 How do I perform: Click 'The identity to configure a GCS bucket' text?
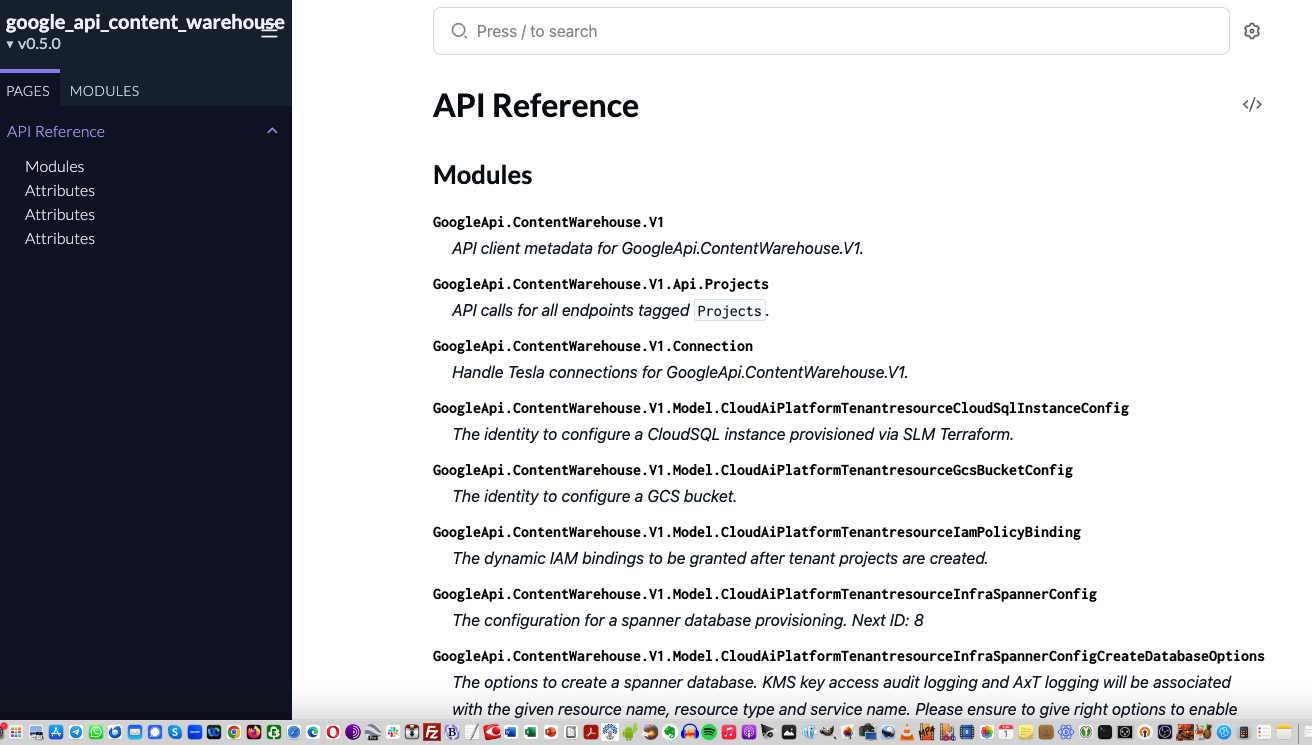[593, 496]
